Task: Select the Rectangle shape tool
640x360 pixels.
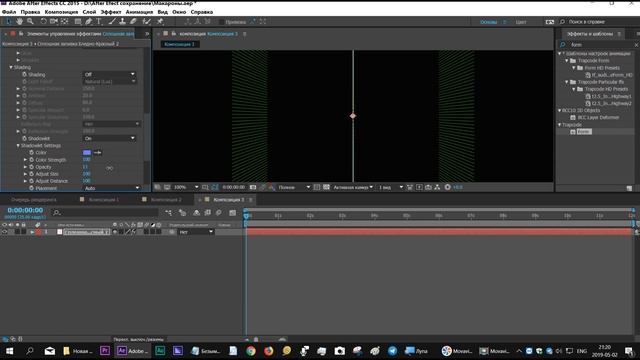Action: pyautogui.click(x=78, y=22)
